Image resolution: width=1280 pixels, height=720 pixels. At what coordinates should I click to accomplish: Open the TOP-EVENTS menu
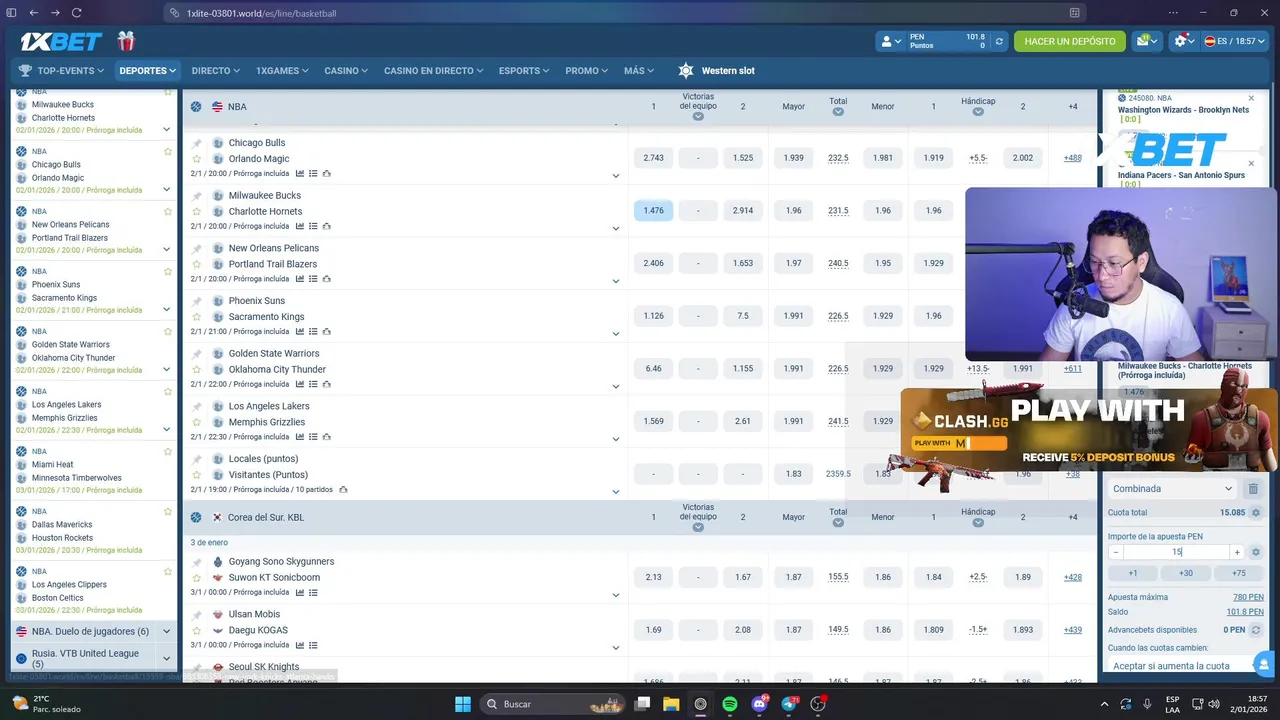tap(61, 71)
